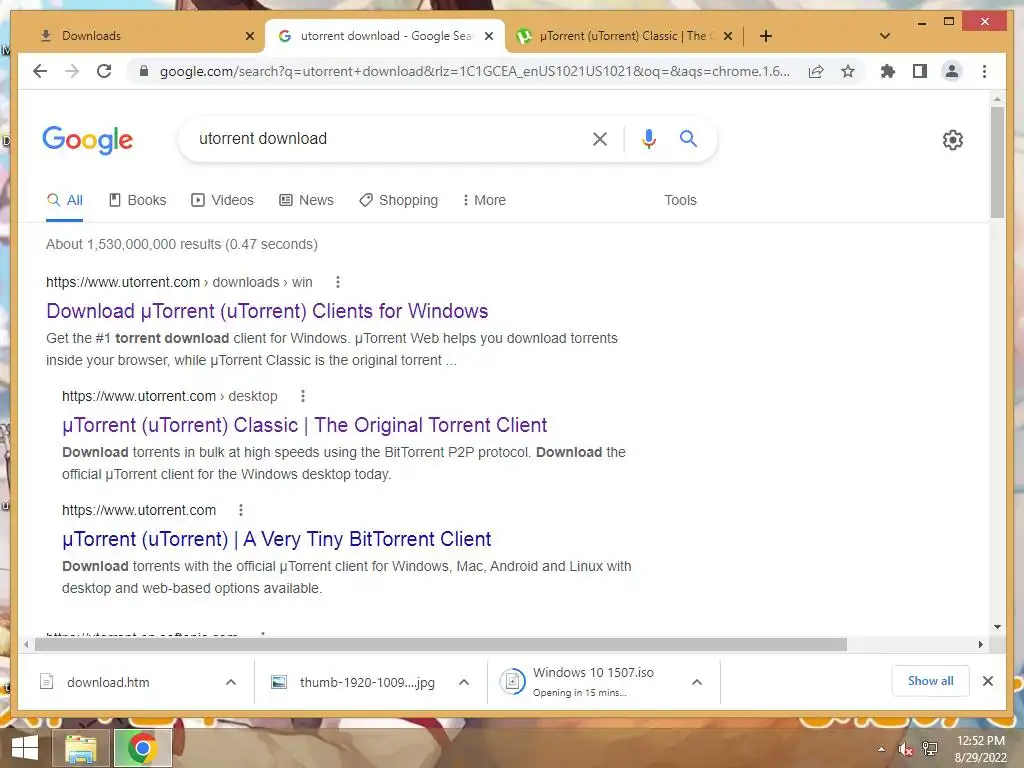Filter results by Videos
The width and height of the screenshot is (1024, 768).
(222, 200)
